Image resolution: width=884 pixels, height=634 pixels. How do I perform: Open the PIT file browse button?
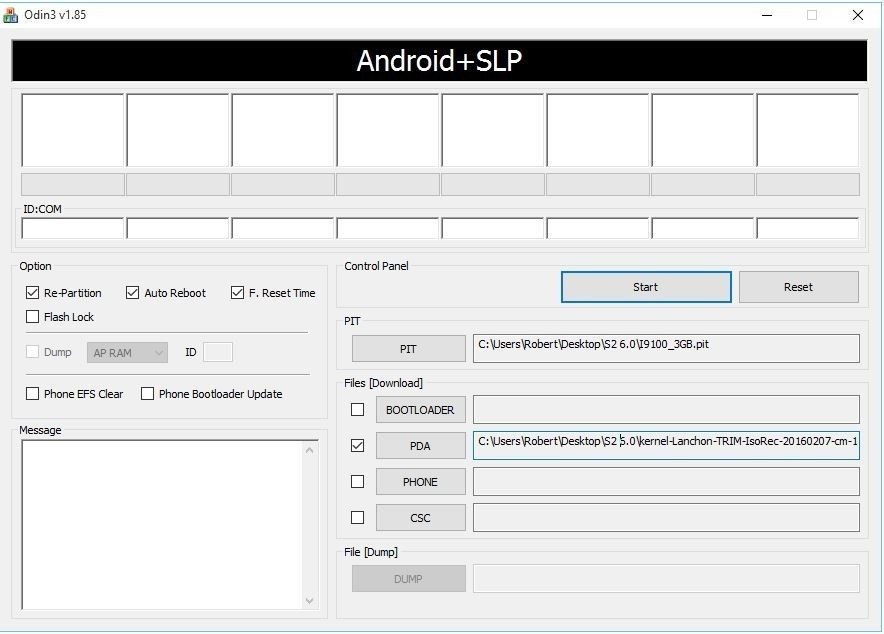[409, 349]
